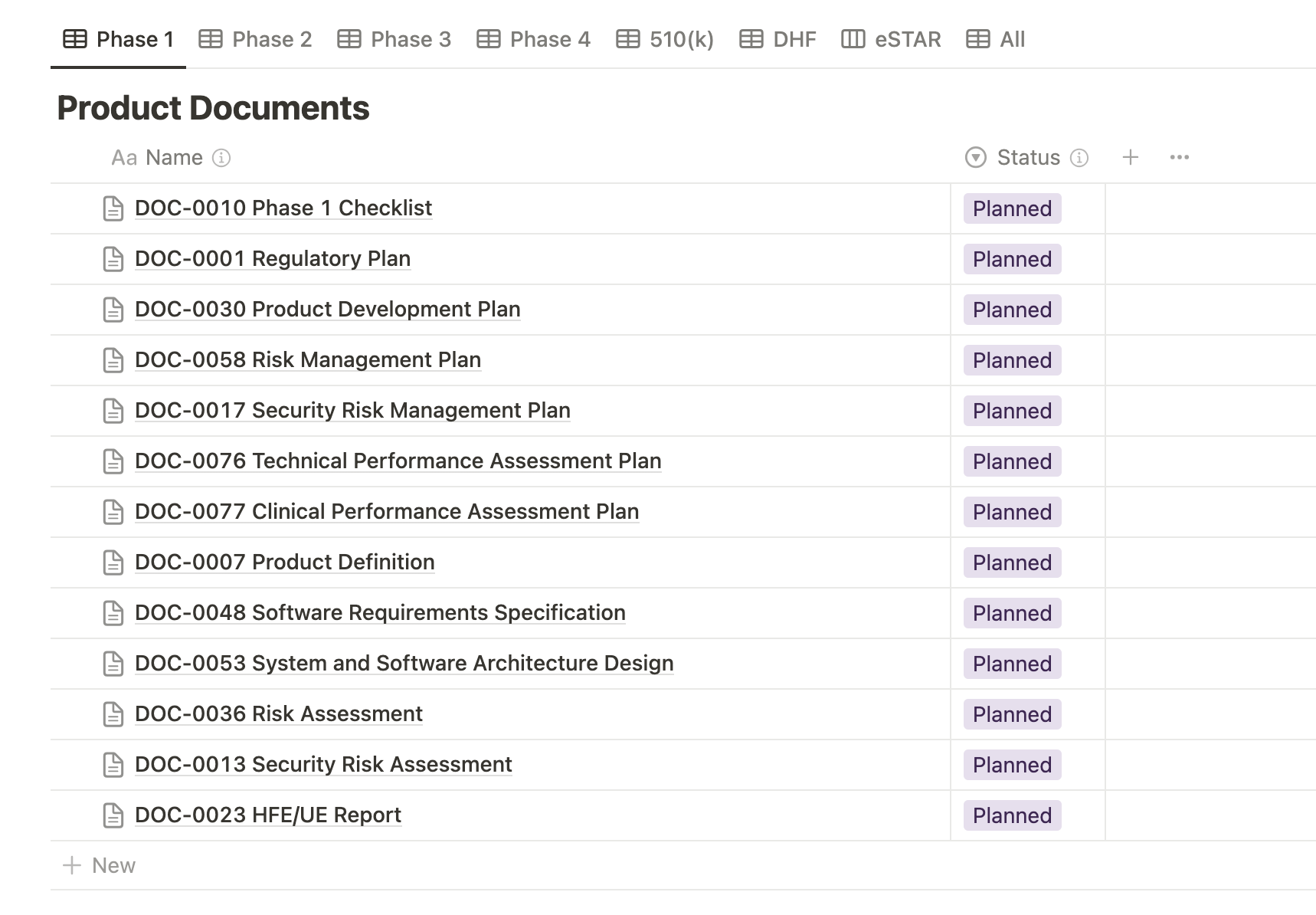Click page icon of DOC-0010 Phase 1 Checklist
1316x915 pixels.
(x=113, y=208)
